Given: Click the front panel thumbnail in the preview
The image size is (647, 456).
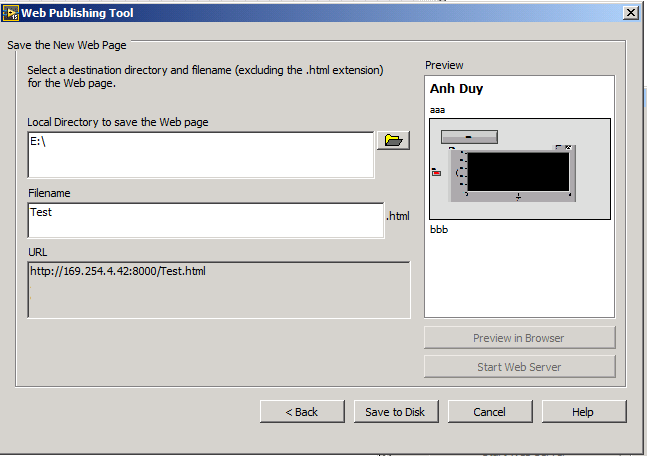Looking at the screenshot, I should pos(520,169).
